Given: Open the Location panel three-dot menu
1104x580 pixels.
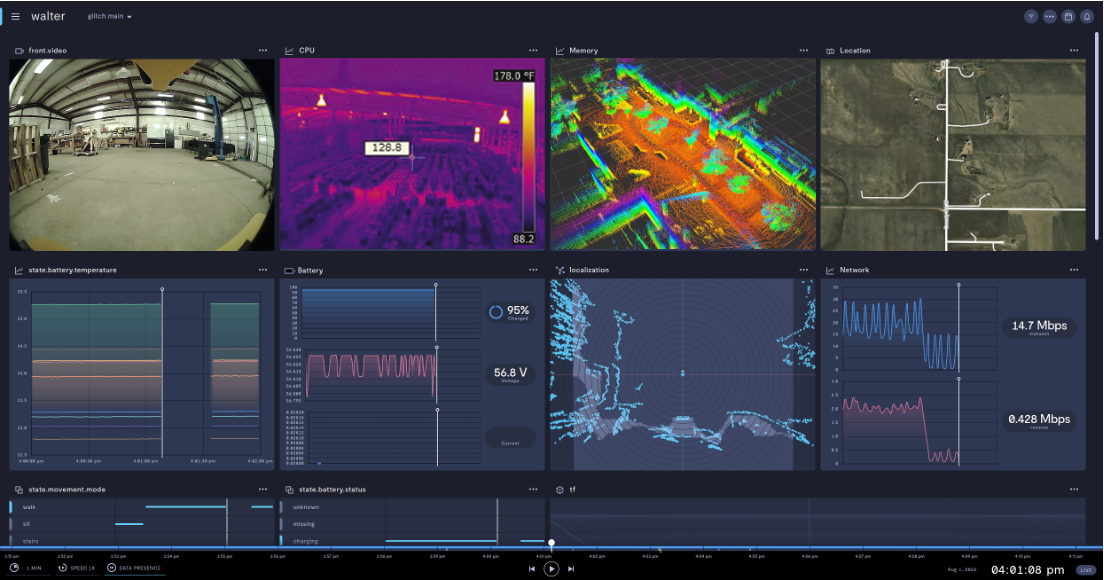Looking at the screenshot, I should pyautogui.click(x=1075, y=50).
